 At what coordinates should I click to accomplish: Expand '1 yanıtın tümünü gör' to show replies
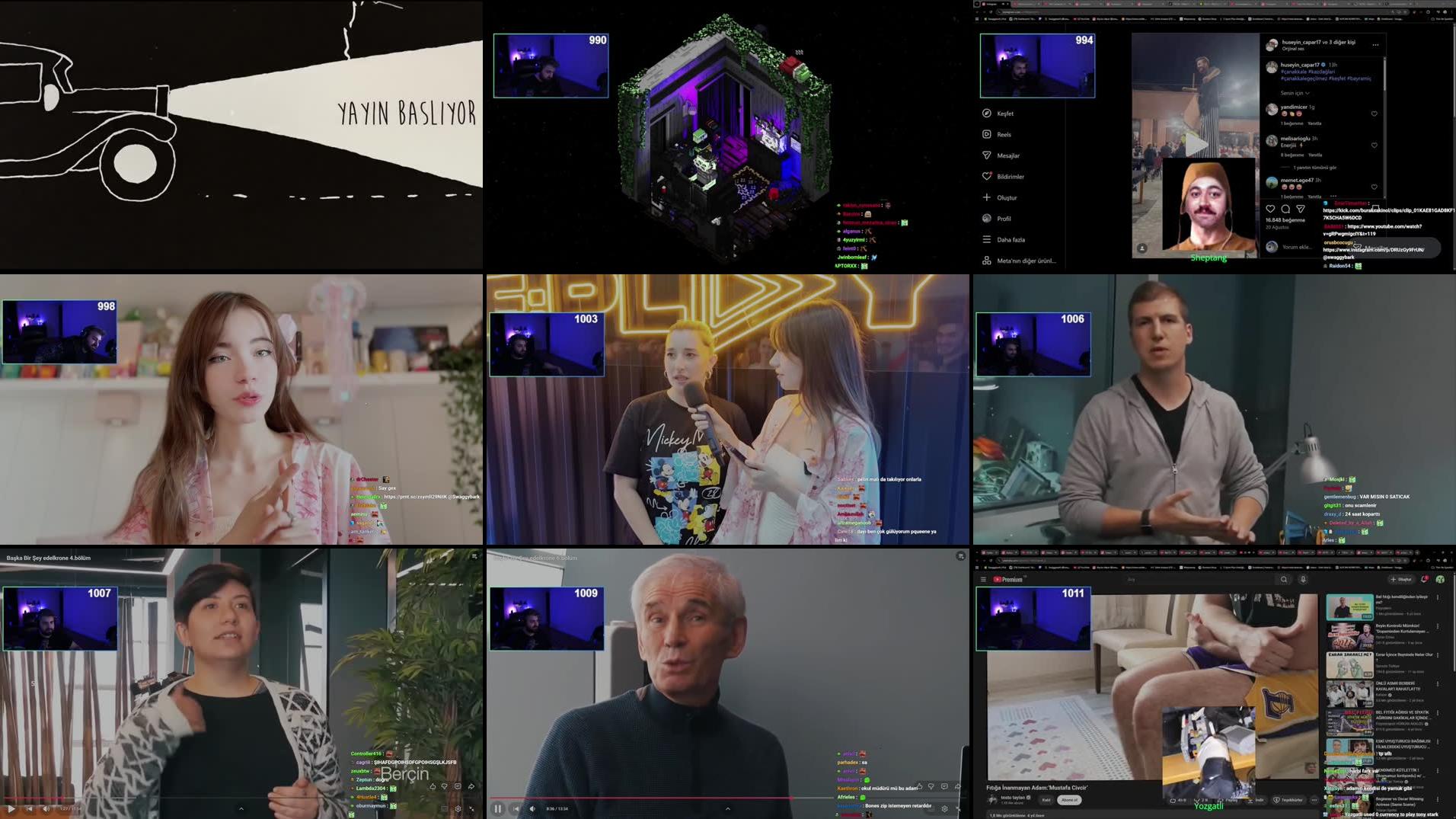1315,167
